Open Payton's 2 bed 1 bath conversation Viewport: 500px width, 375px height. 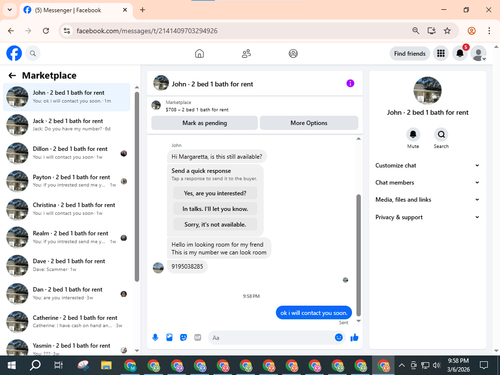[x=67, y=181]
